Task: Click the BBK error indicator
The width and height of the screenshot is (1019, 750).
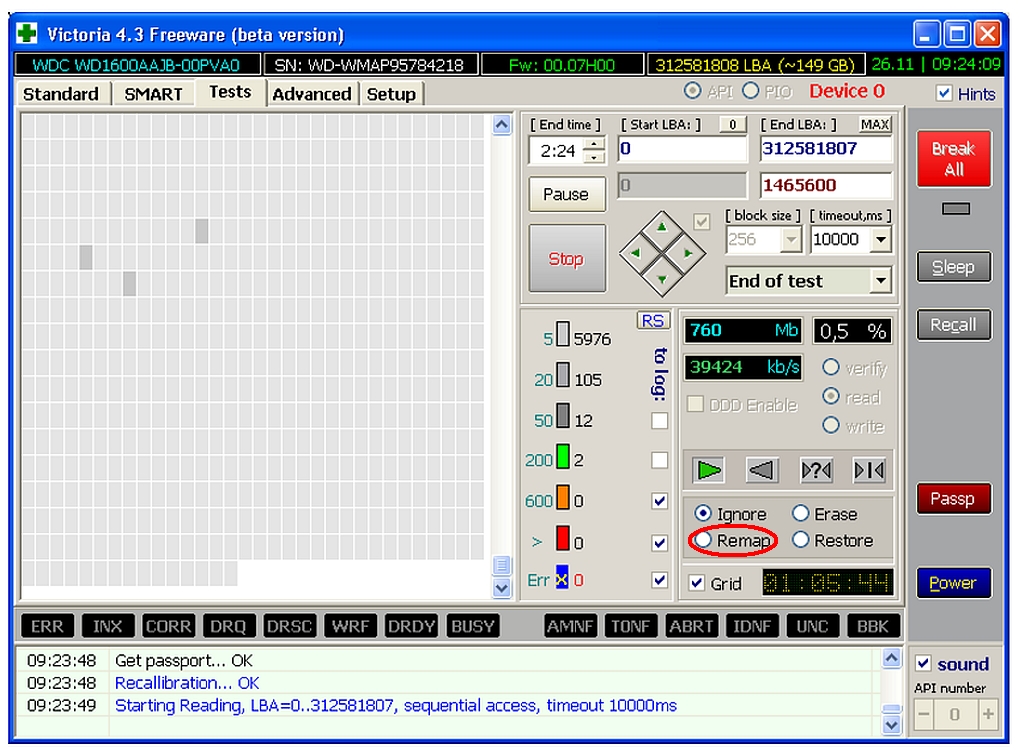Action: click(873, 626)
